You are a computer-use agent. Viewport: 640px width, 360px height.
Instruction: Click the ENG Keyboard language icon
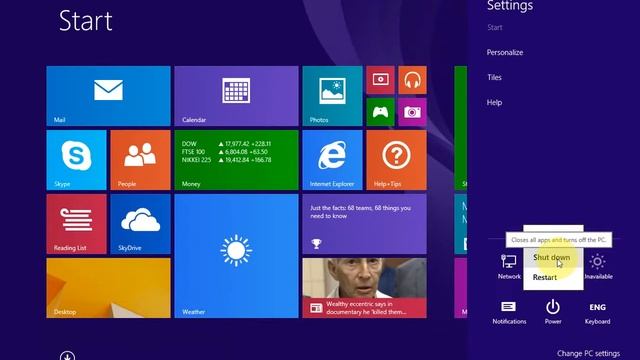598,312
